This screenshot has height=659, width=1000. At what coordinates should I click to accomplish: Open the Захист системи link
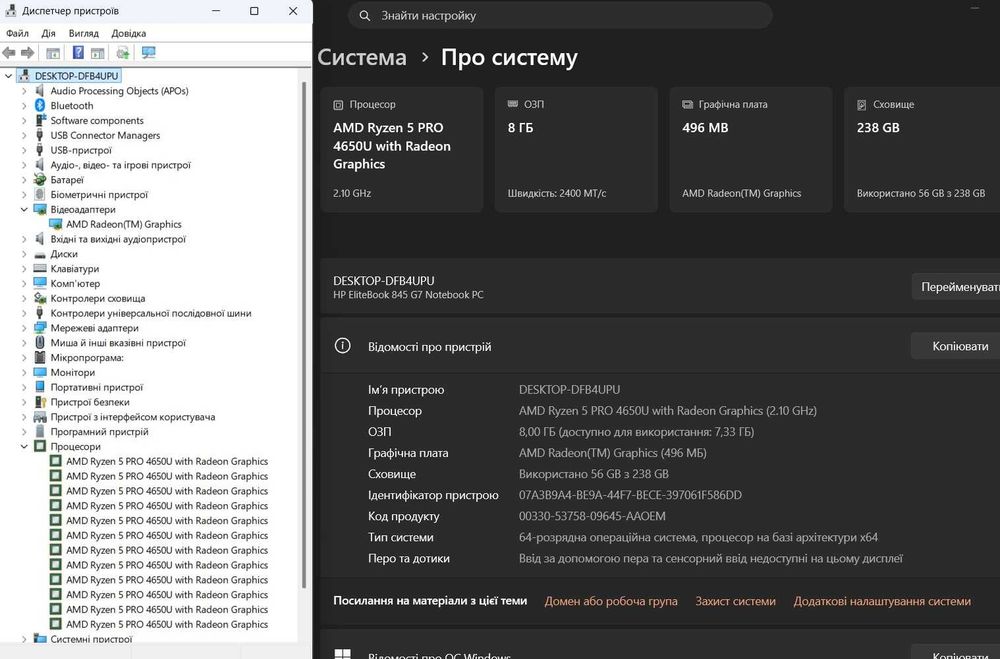(735, 601)
